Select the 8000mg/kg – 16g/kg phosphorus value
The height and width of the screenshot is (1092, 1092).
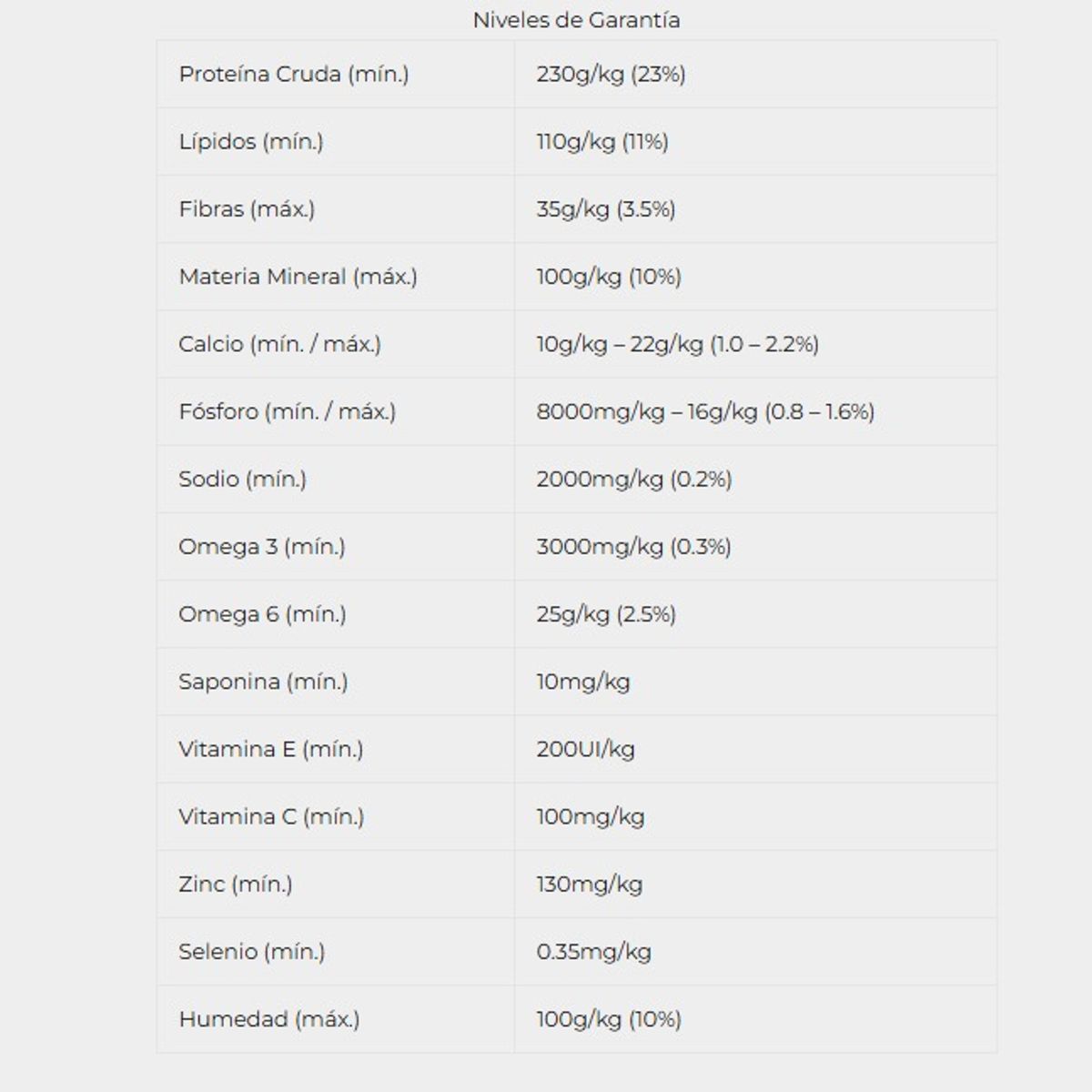tap(705, 411)
